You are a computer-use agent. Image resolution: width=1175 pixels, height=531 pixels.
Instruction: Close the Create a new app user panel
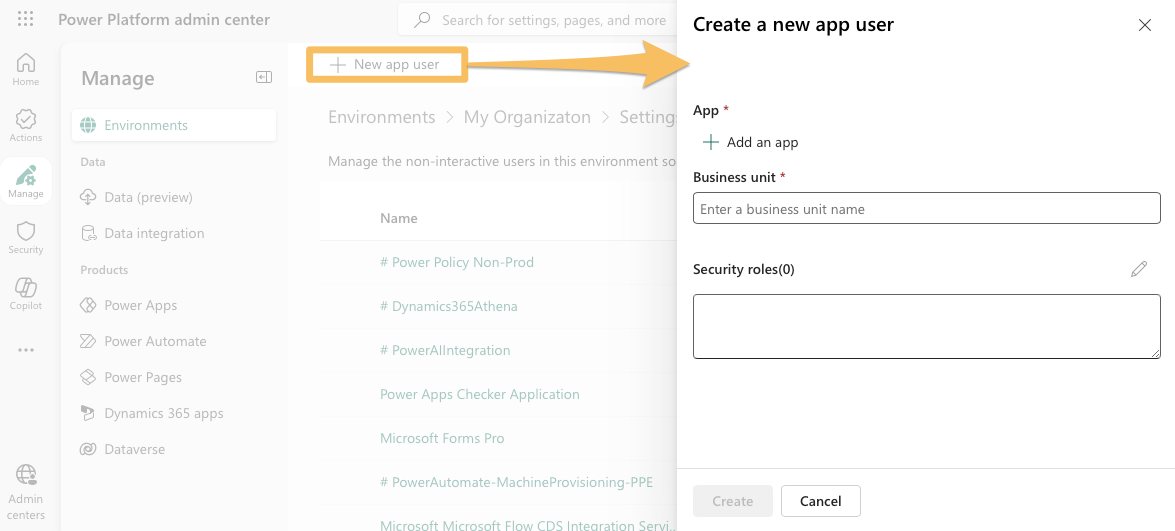[1145, 25]
